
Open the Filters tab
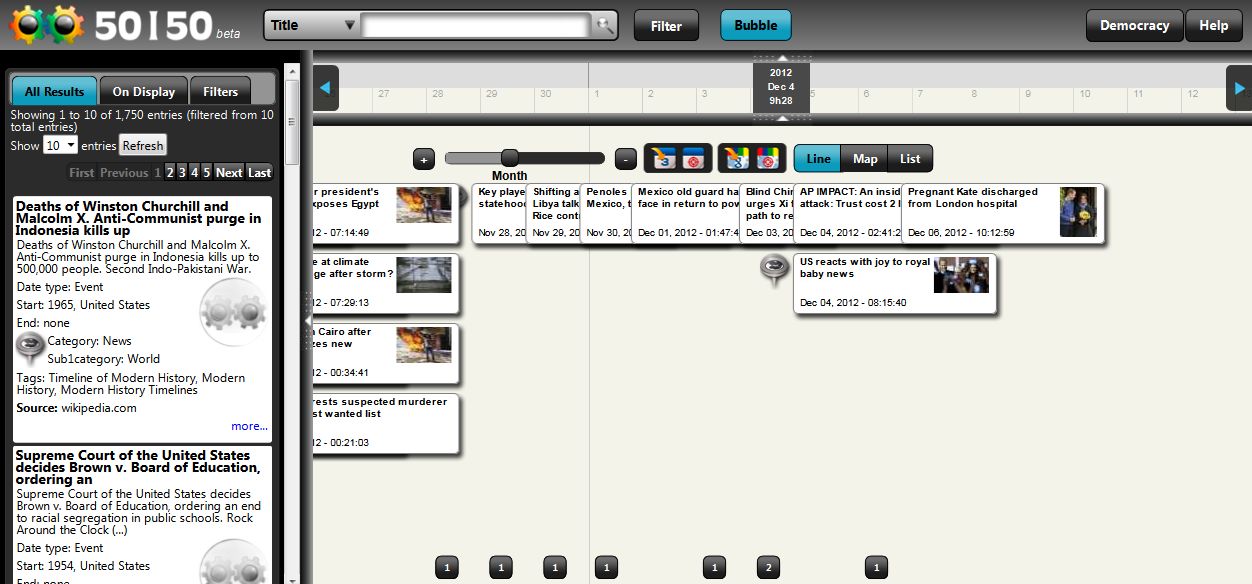coord(220,91)
